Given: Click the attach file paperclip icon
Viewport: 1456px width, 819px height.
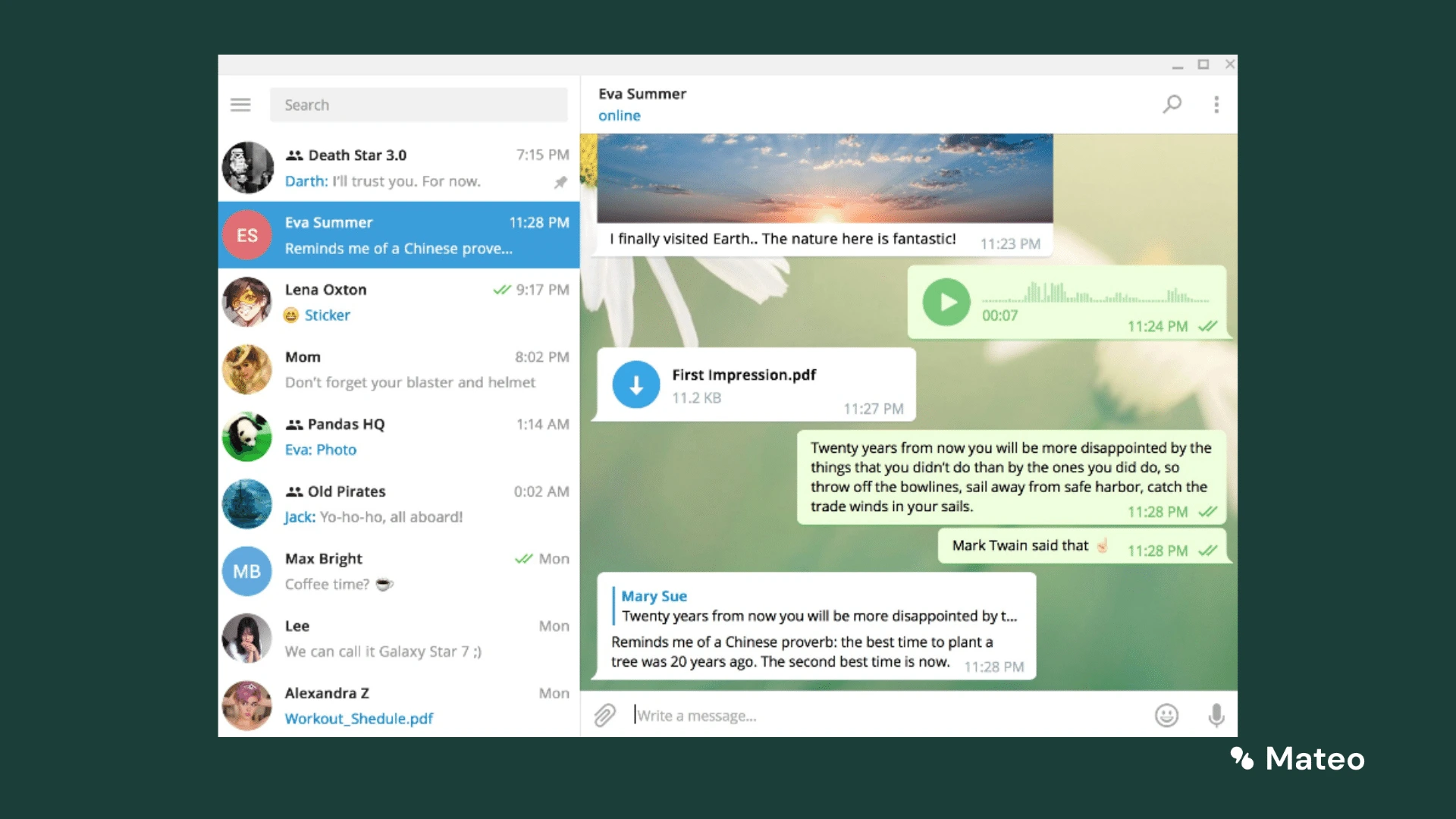Looking at the screenshot, I should coord(605,715).
